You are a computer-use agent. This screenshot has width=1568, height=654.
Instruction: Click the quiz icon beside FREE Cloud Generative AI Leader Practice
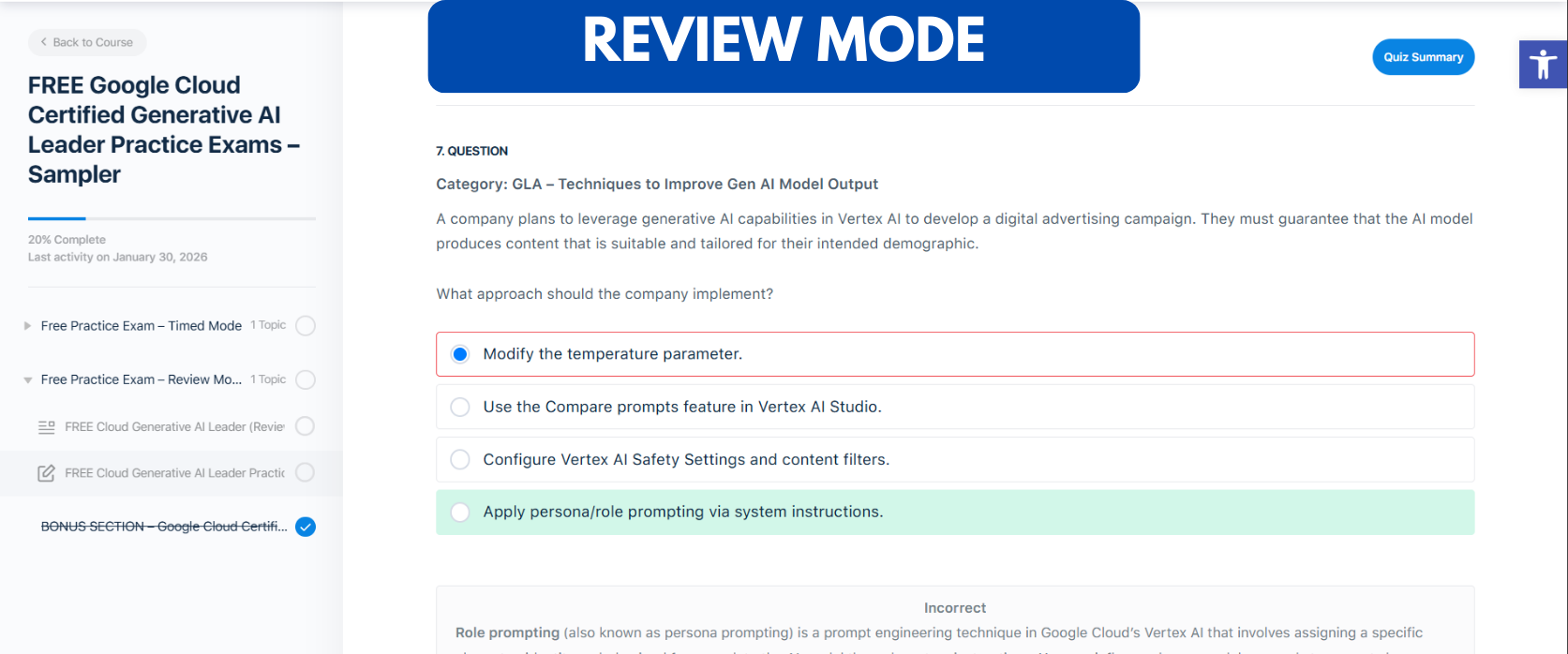[x=46, y=473]
